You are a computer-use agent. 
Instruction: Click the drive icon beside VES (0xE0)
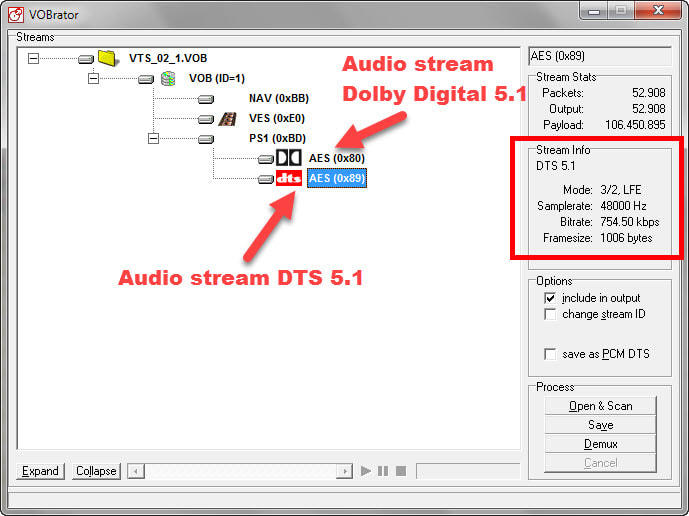pos(206,119)
